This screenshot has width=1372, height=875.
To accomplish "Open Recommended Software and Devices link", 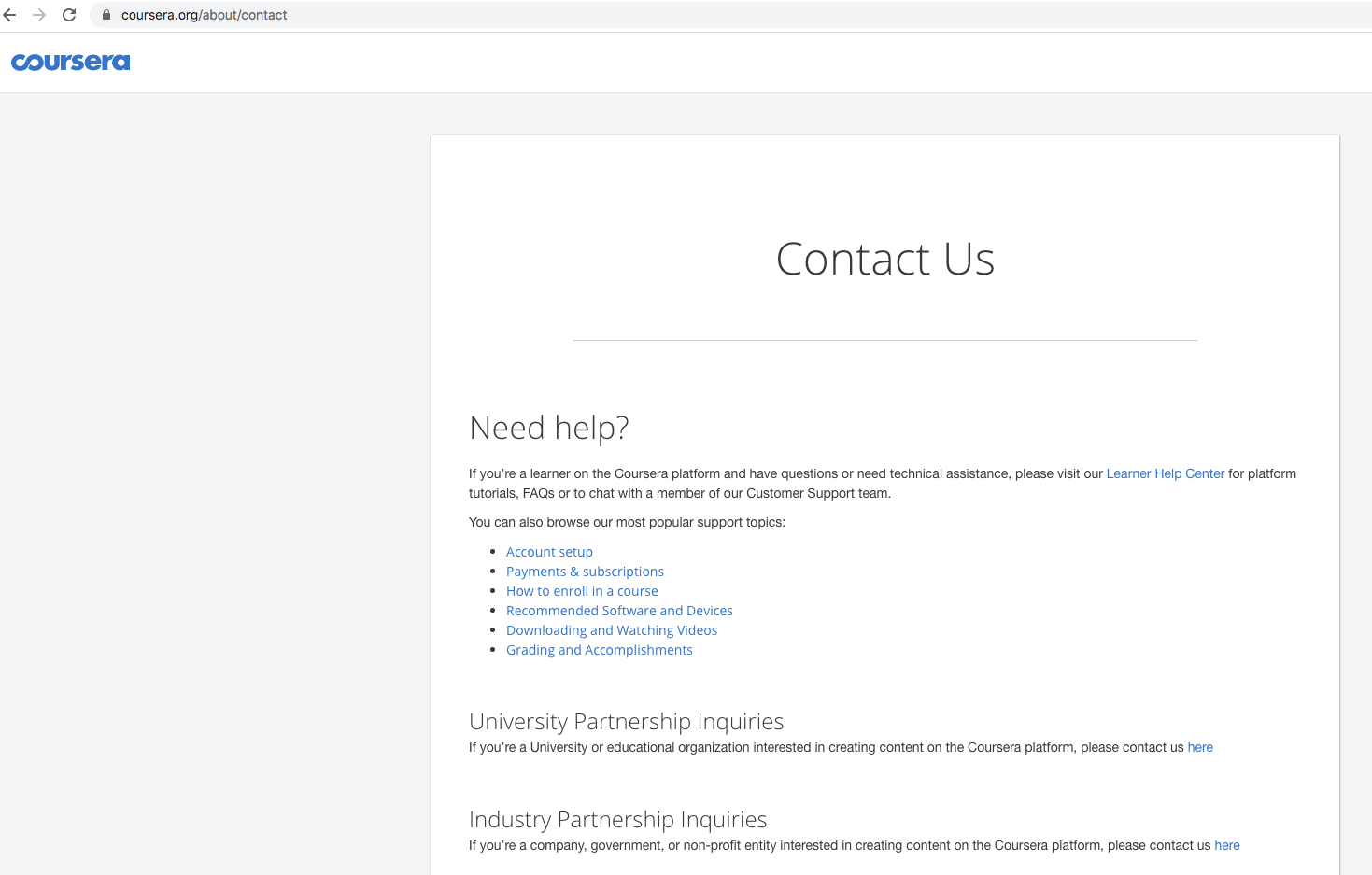I will (x=619, y=611).
